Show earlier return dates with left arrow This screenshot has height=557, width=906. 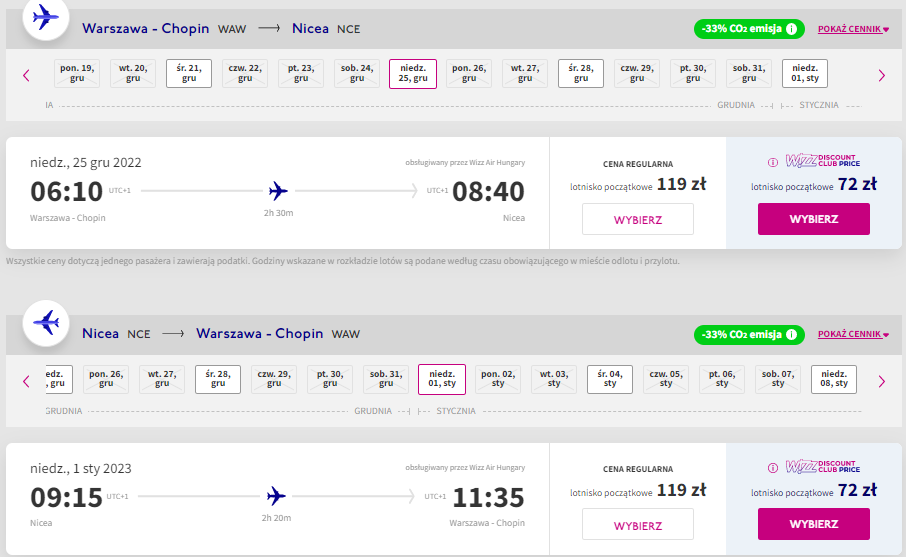[26, 381]
